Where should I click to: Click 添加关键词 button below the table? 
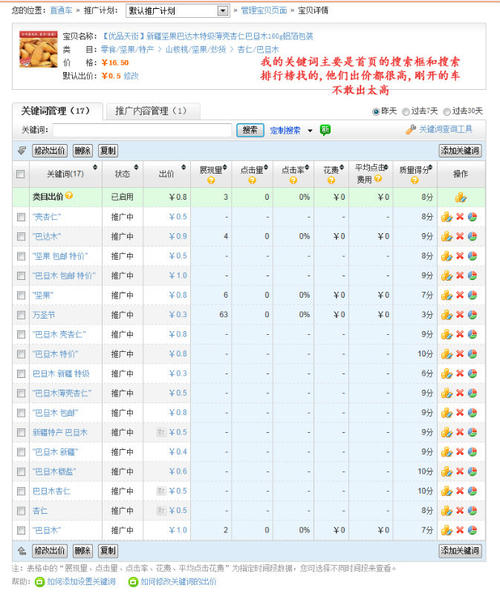460,550
